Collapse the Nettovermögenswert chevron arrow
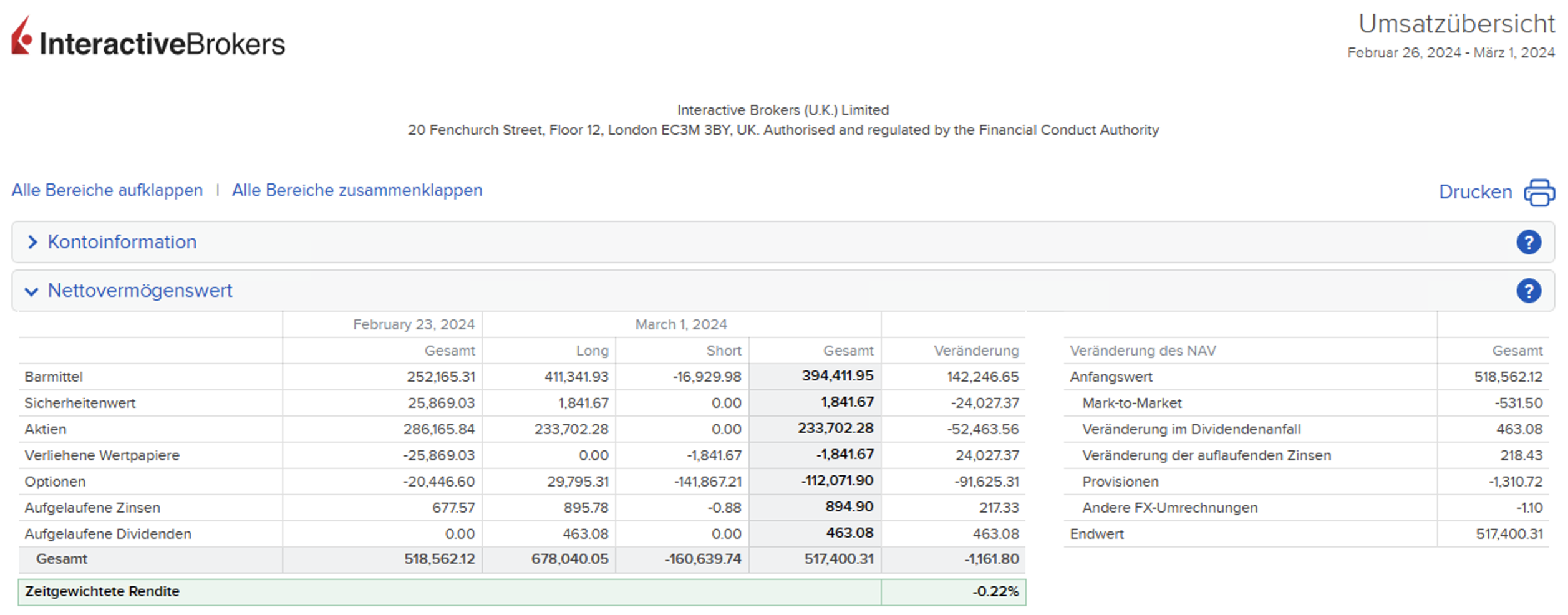This screenshot has width=1568, height=615. point(31,291)
